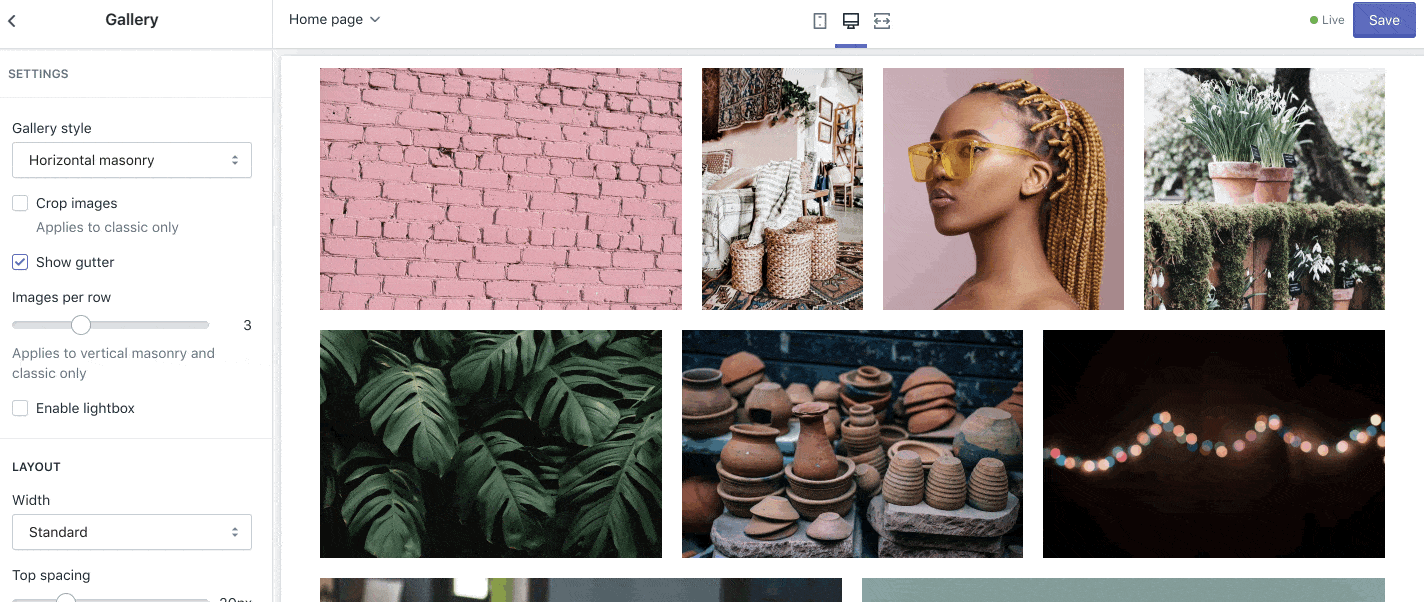
Task: Enable the Crop images checkbox
Action: coord(20,203)
